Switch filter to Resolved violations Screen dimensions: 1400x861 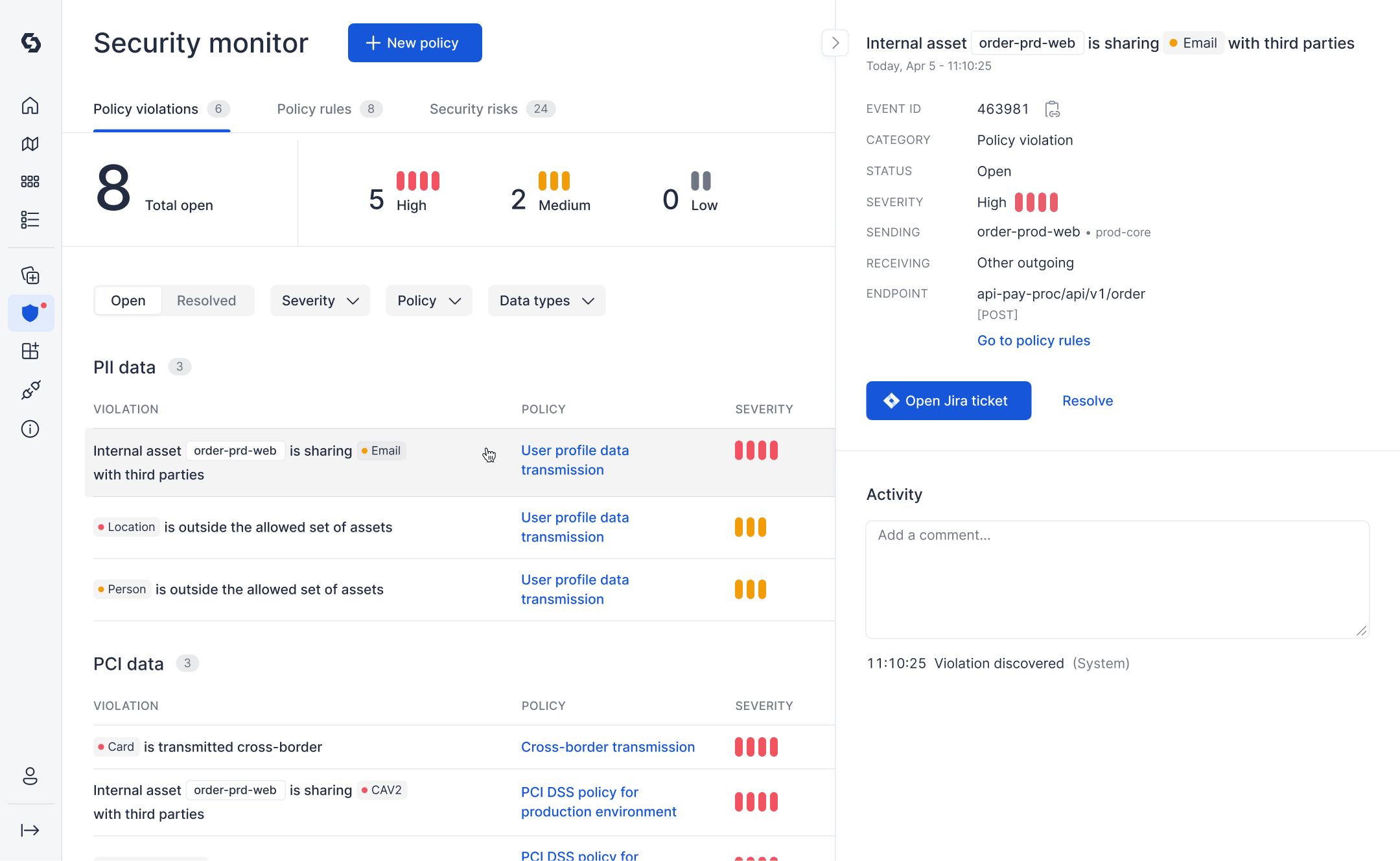206,301
